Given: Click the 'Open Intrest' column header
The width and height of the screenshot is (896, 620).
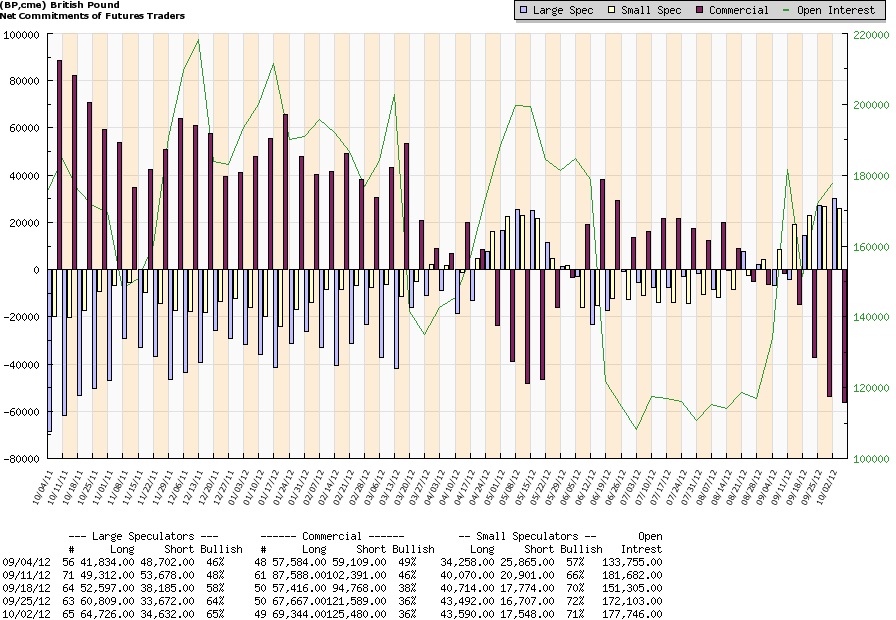Looking at the screenshot, I should tap(641, 543).
